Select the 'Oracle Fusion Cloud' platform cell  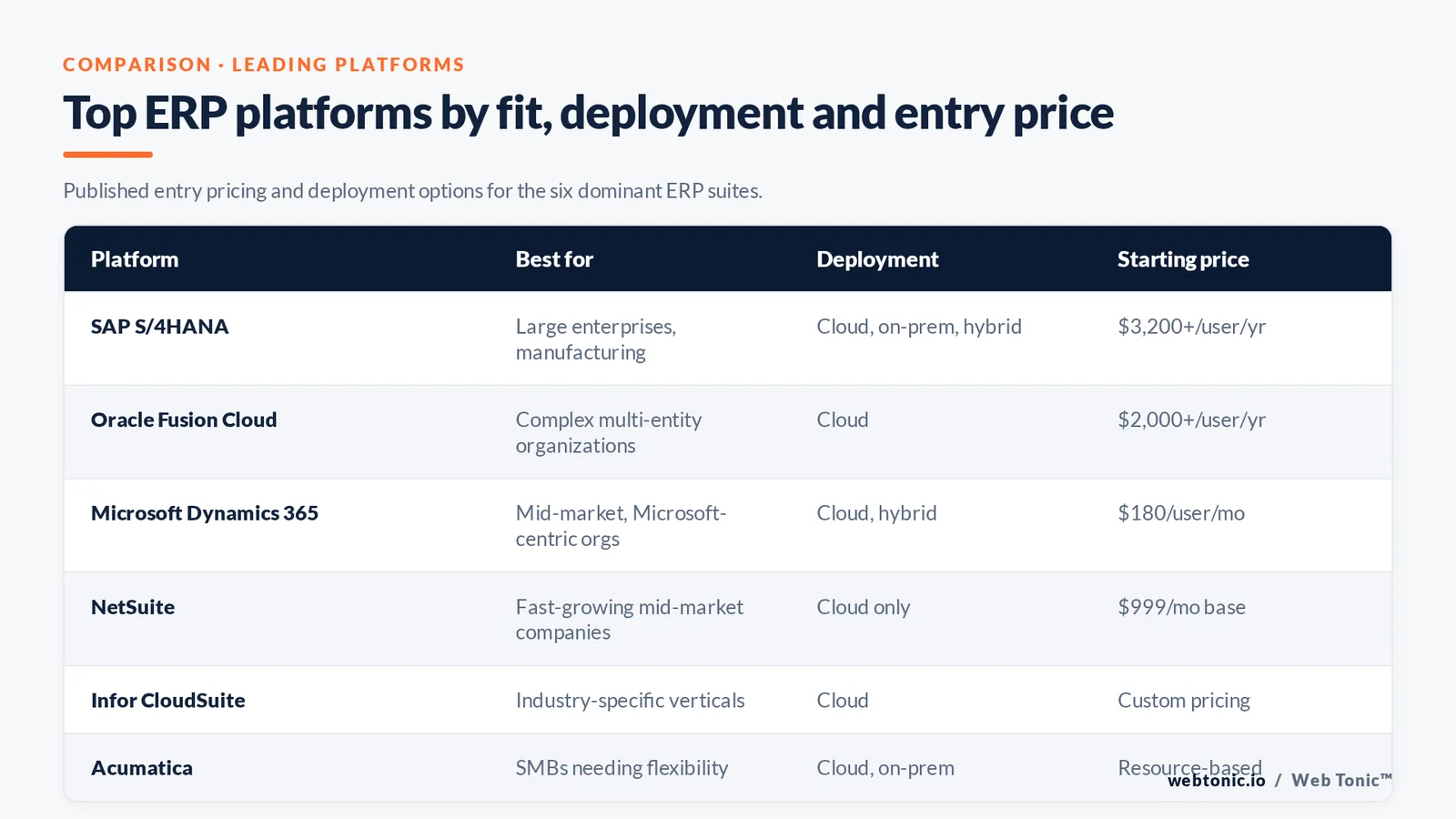(184, 420)
